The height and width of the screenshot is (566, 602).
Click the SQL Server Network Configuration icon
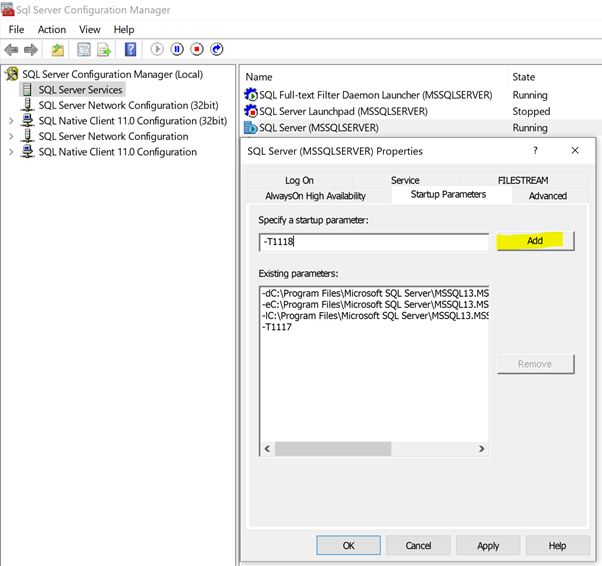(x=27, y=136)
